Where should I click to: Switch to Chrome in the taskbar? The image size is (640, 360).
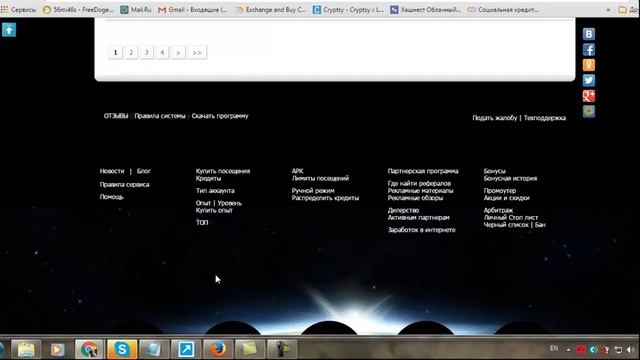point(89,349)
